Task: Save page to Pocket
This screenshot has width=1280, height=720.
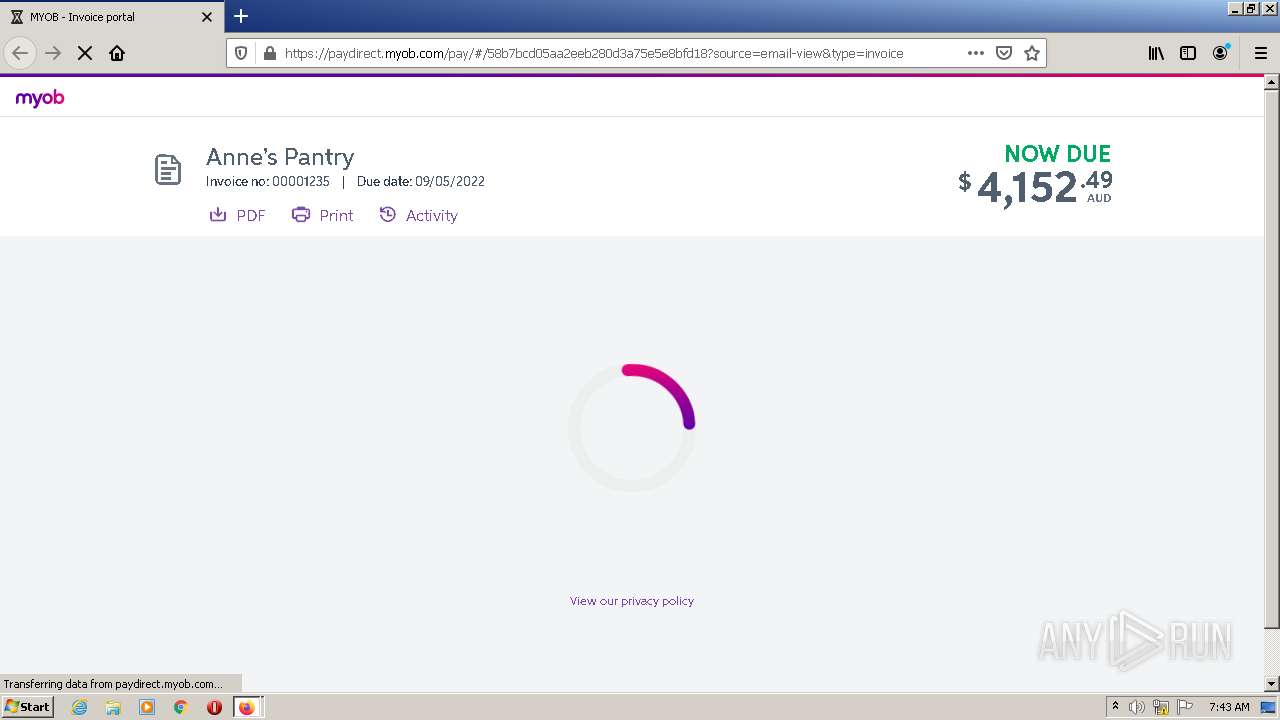Action: 1004,53
